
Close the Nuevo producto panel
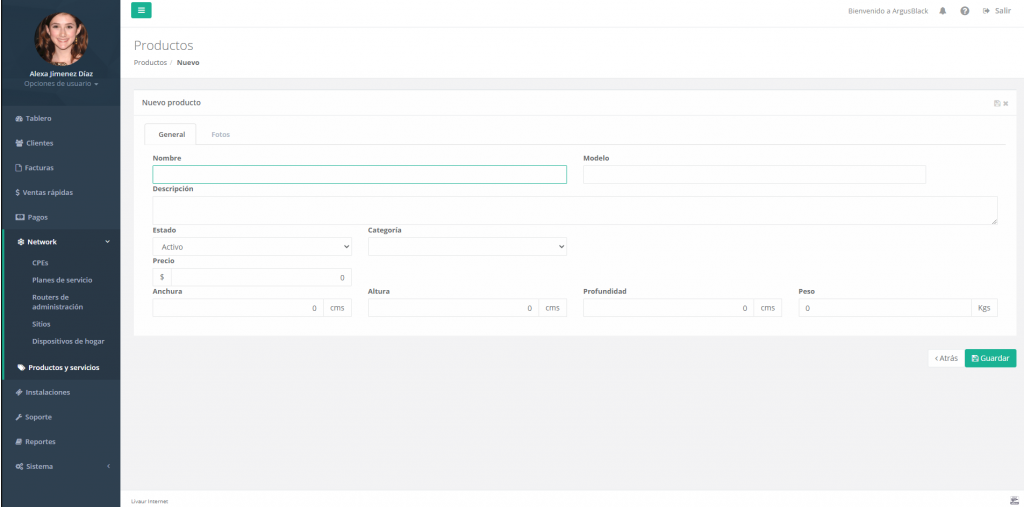[1006, 103]
